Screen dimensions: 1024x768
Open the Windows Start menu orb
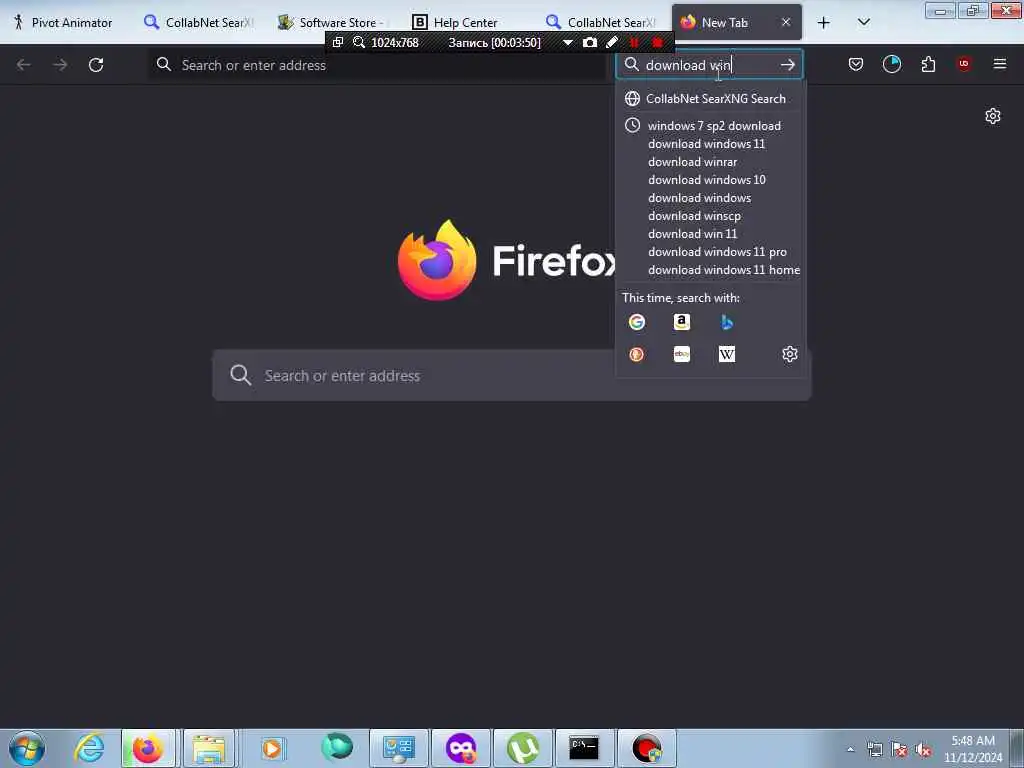27,748
